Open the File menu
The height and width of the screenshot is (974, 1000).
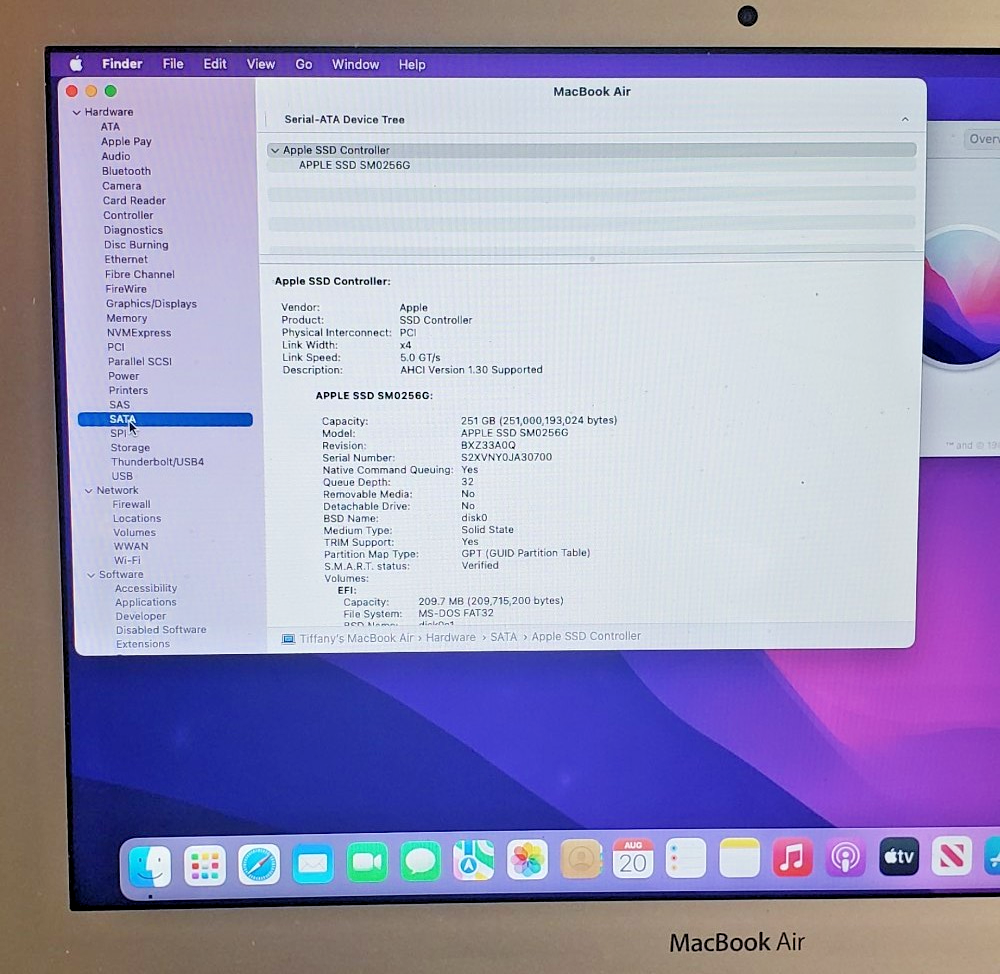(173, 64)
